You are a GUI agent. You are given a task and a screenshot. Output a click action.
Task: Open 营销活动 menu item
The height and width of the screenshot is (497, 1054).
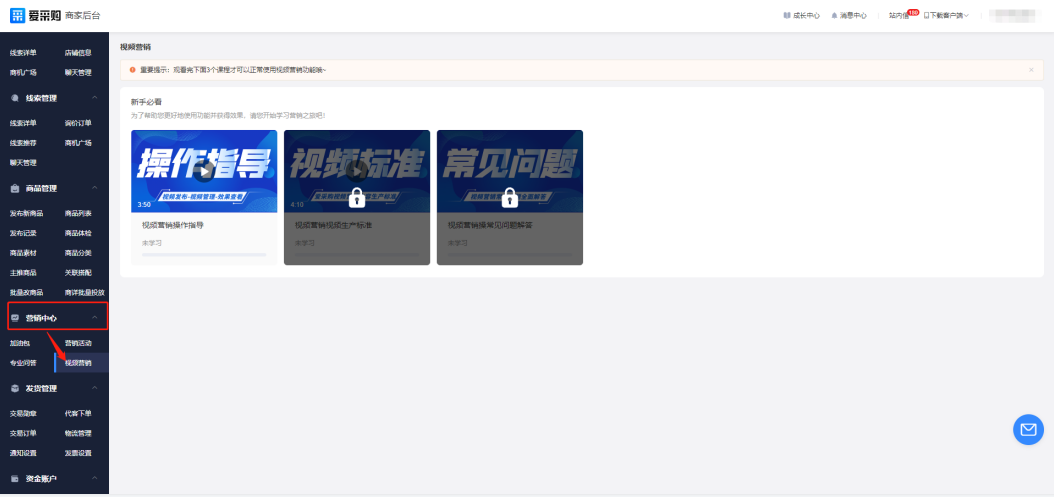[x=78, y=343]
